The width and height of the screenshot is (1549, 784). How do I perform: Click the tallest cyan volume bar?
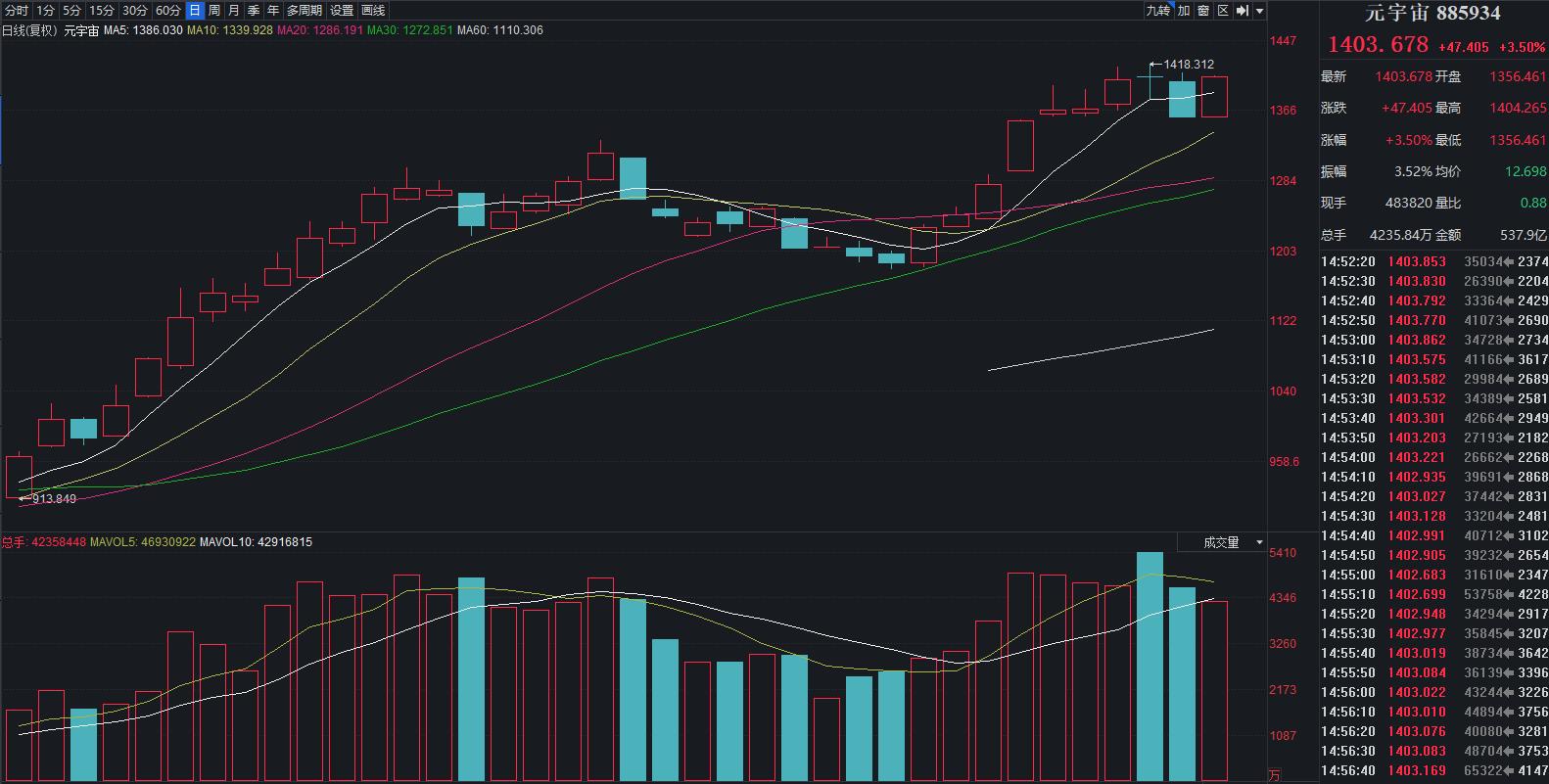coord(1150,666)
